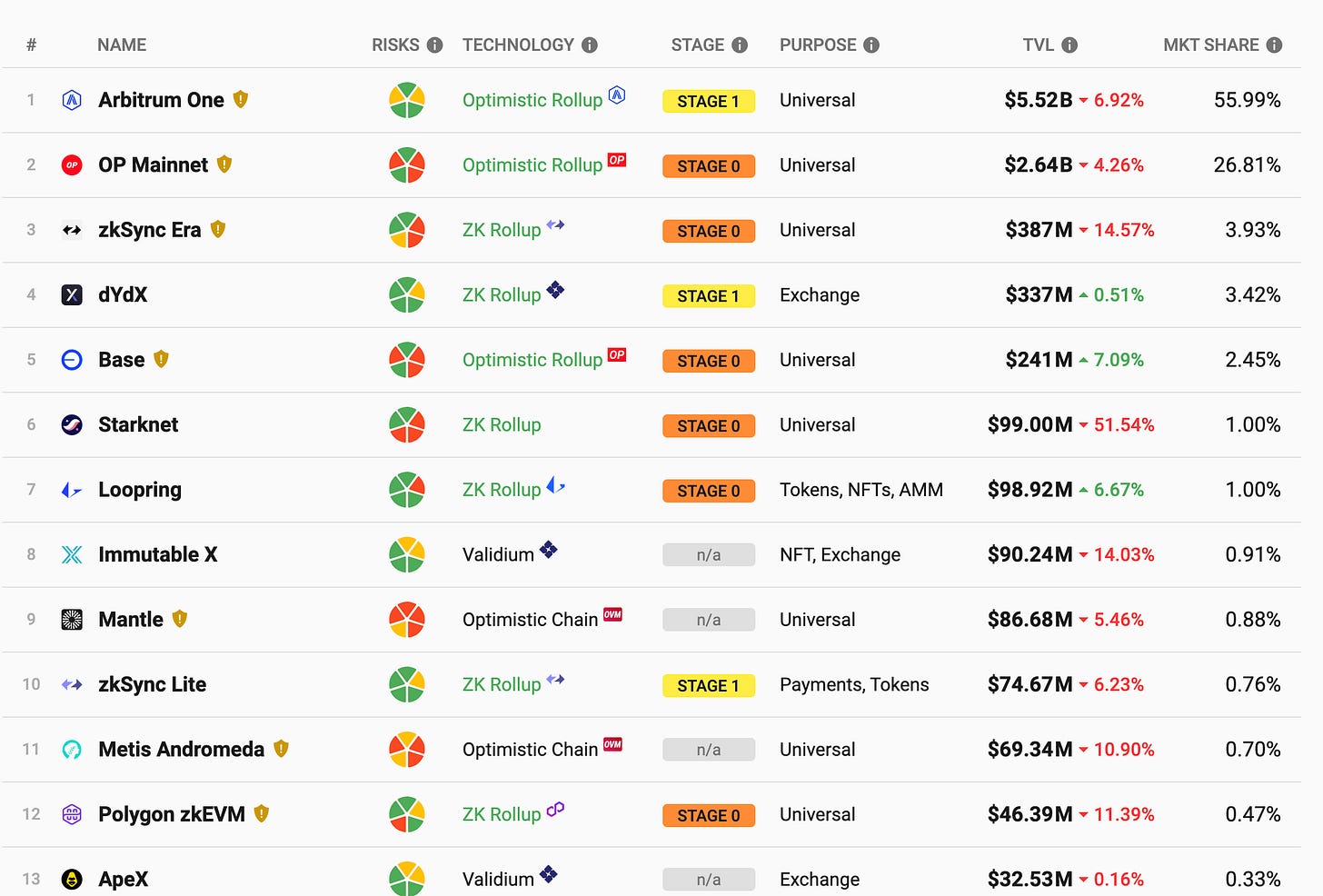Open the Polygon zkEVM project link
The width and height of the screenshot is (1323, 896).
pos(172,814)
